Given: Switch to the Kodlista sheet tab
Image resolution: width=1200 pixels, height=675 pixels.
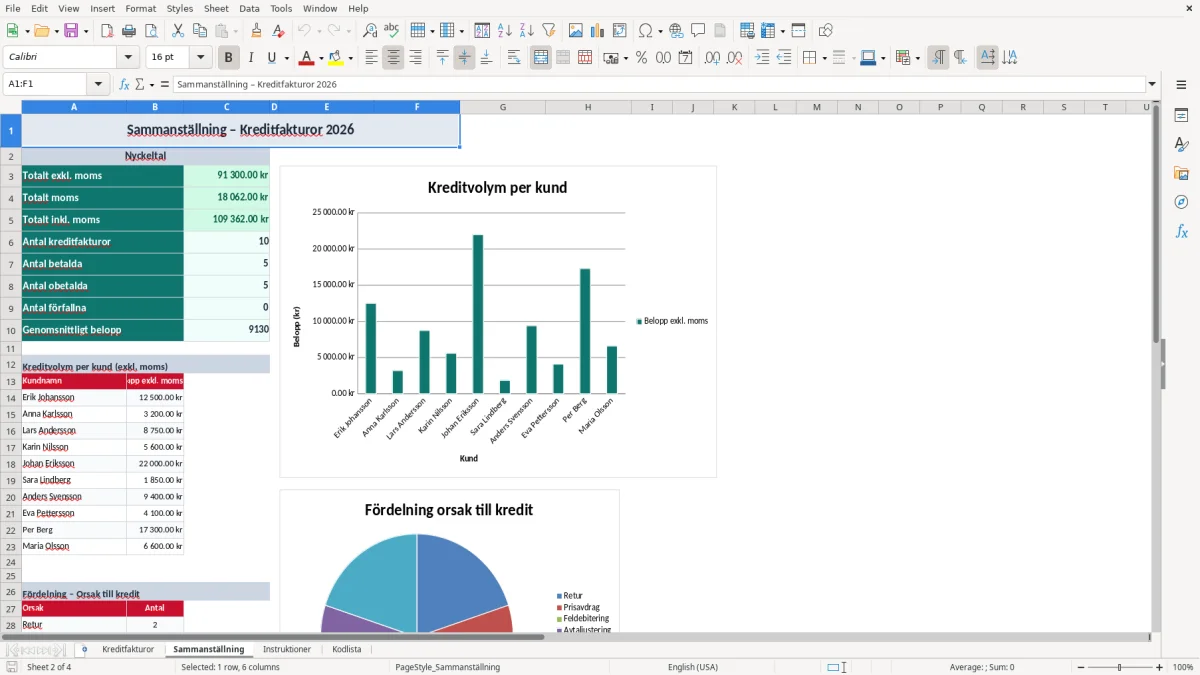Looking at the screenshot, I should 347,649.
